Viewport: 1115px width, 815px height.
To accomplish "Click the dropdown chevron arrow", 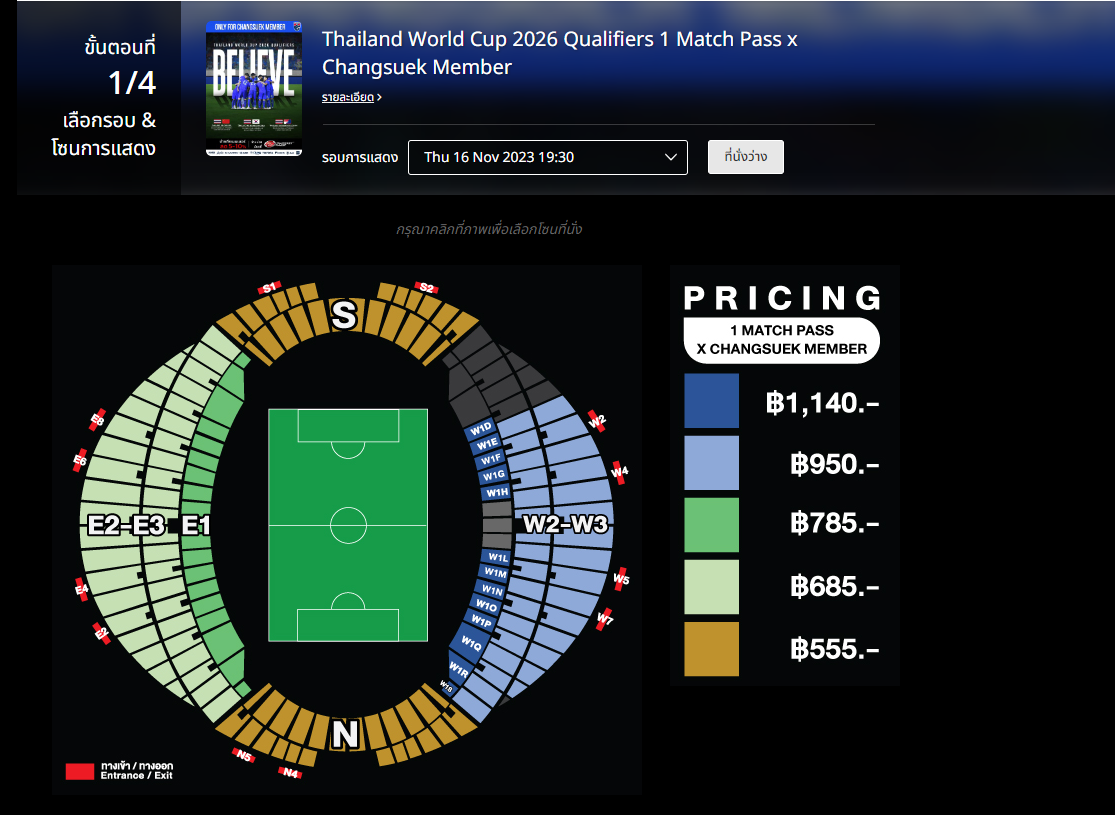I will 671,157.
